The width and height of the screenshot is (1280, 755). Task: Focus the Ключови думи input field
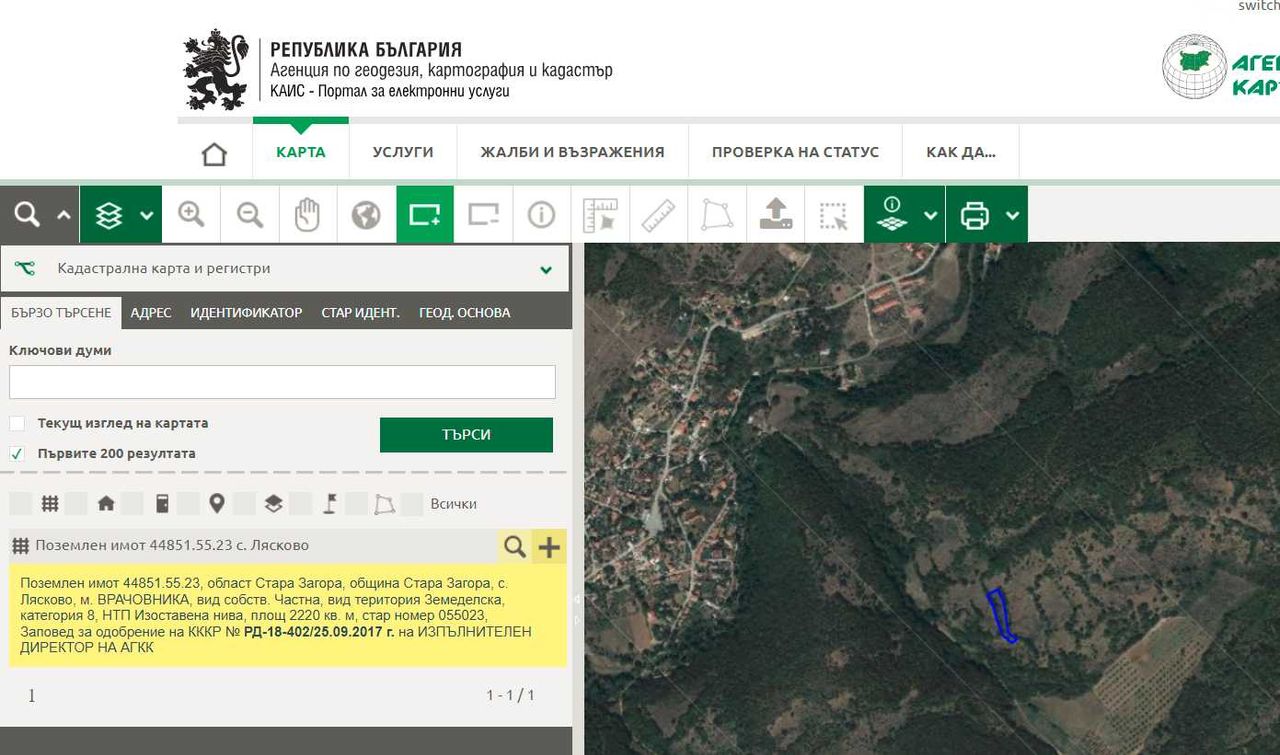click(282, 382)
